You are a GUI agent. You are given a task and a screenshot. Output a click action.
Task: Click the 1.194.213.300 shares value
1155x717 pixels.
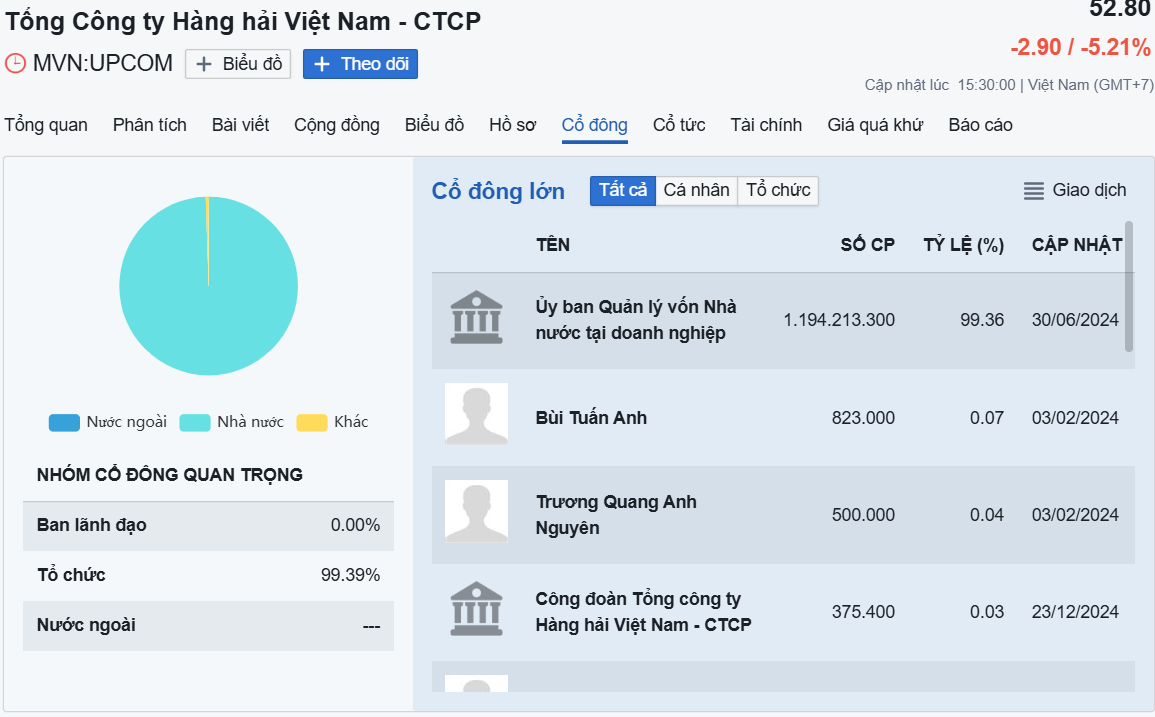(839, 320)
